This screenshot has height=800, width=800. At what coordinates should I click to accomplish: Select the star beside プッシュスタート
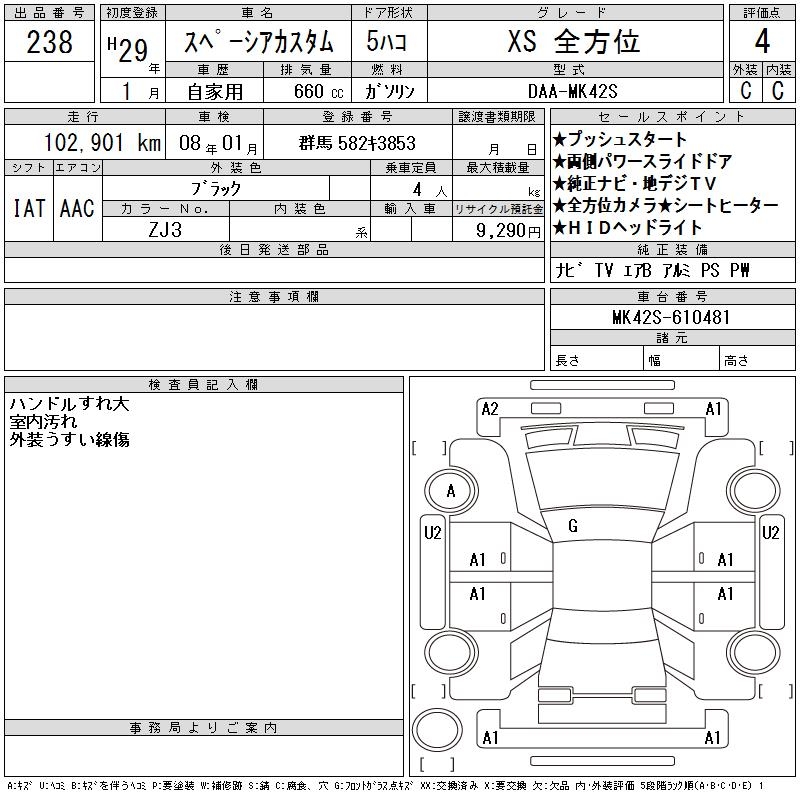click(559, 140)
